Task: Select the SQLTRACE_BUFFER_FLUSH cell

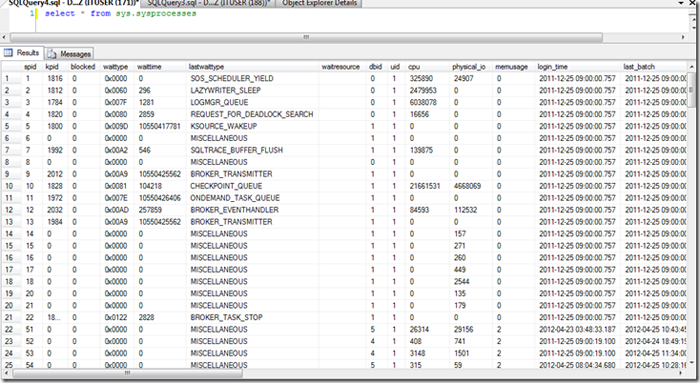Action: click(x=253, y=150)
